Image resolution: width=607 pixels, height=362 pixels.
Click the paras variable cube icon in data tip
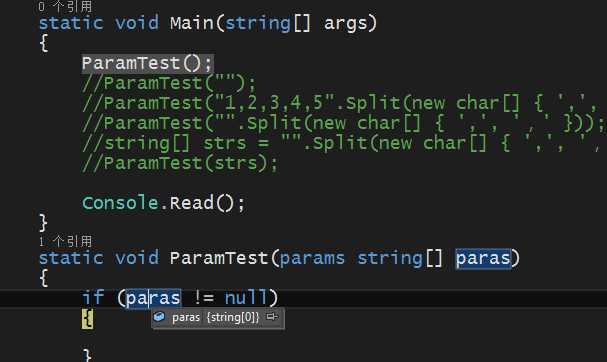[x=159, y=317]
